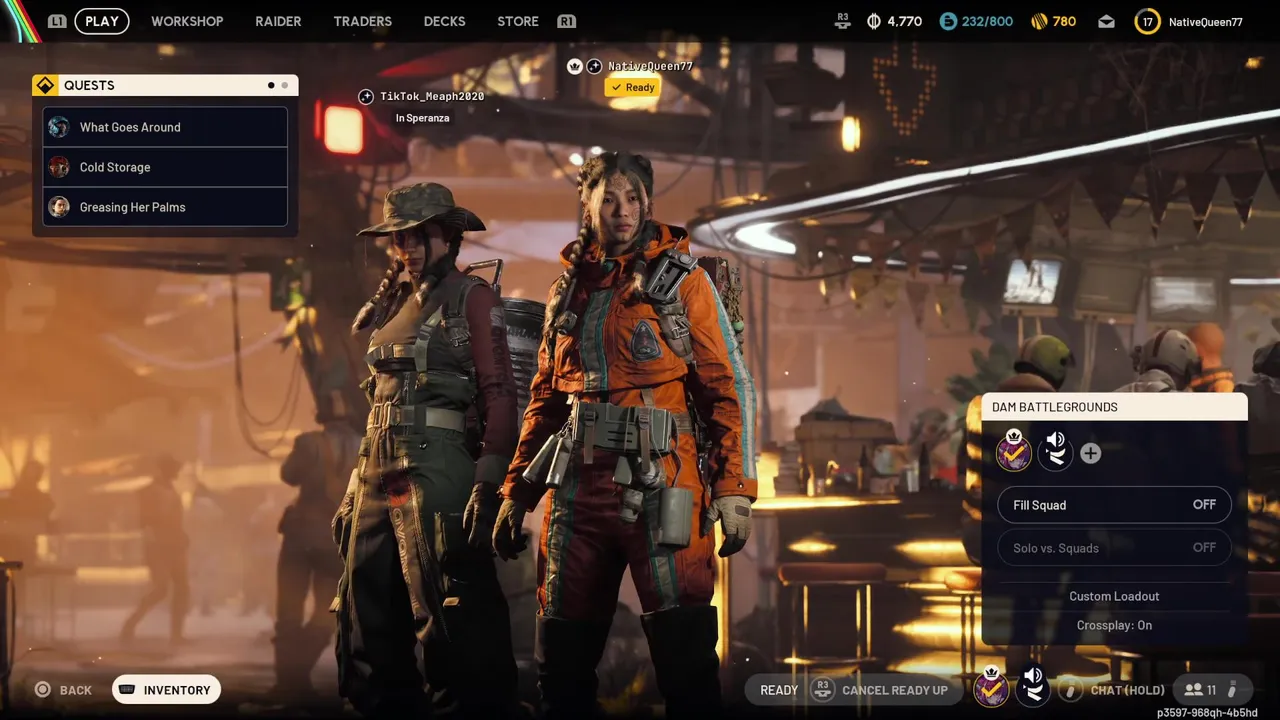Click the Cold Storage quest portrait icon
1280x720 pixels.
59,167
